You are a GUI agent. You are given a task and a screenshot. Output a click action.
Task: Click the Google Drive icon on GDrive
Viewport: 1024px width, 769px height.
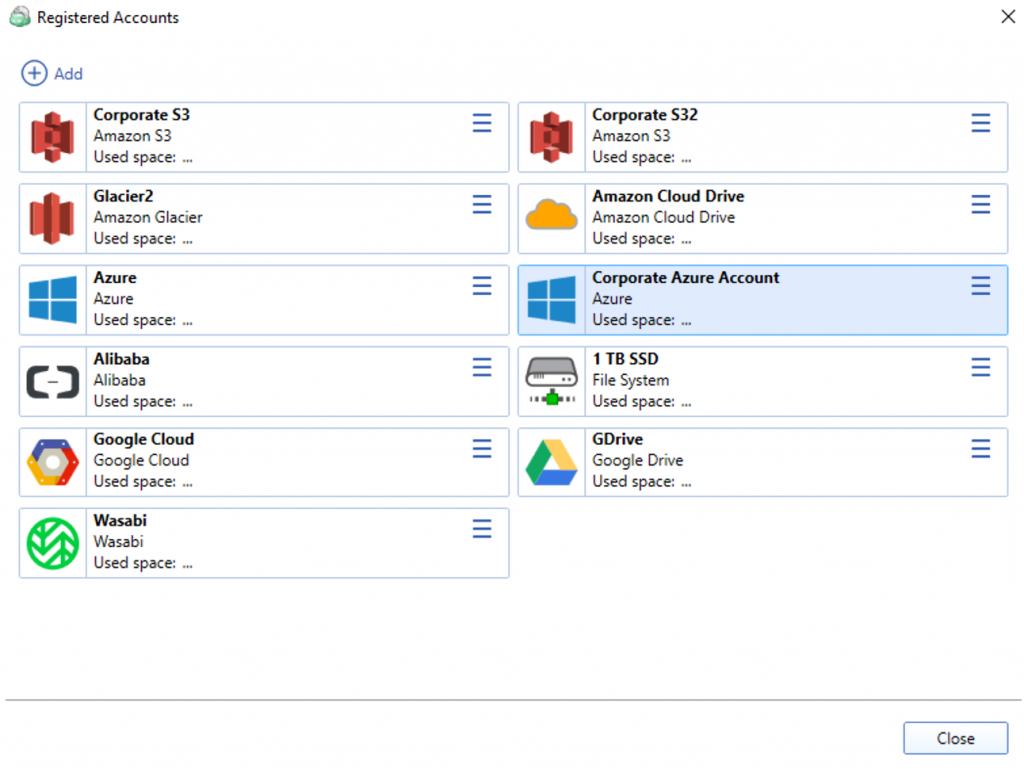(551, 461)
